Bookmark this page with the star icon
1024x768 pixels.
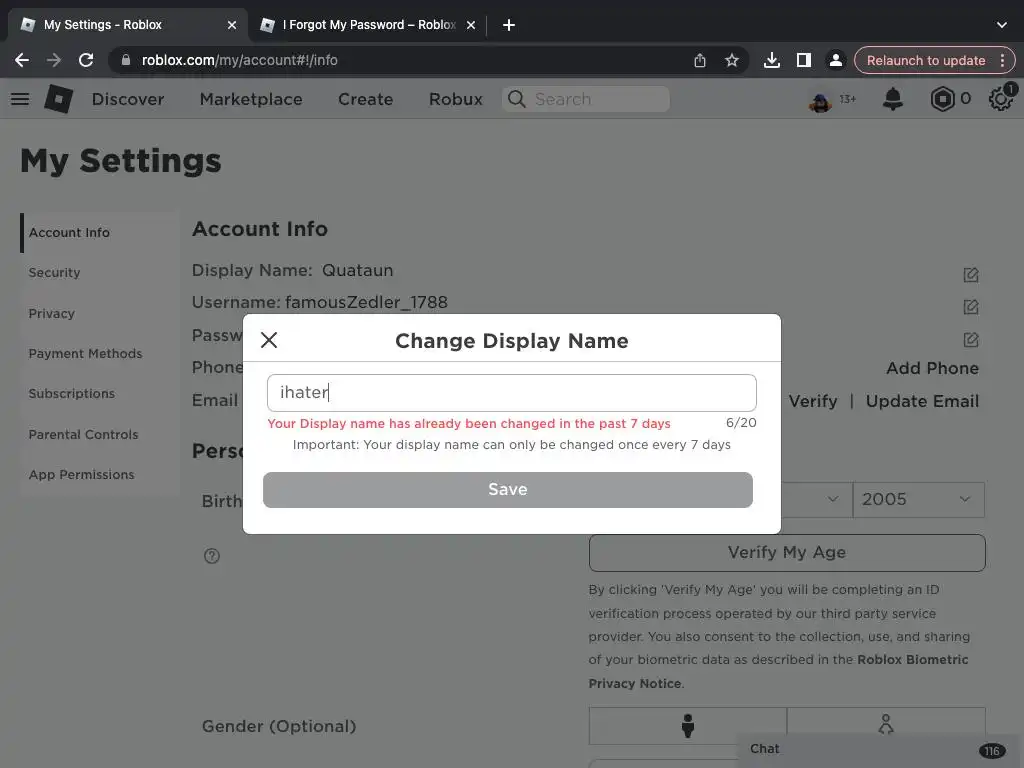(731, 60)
